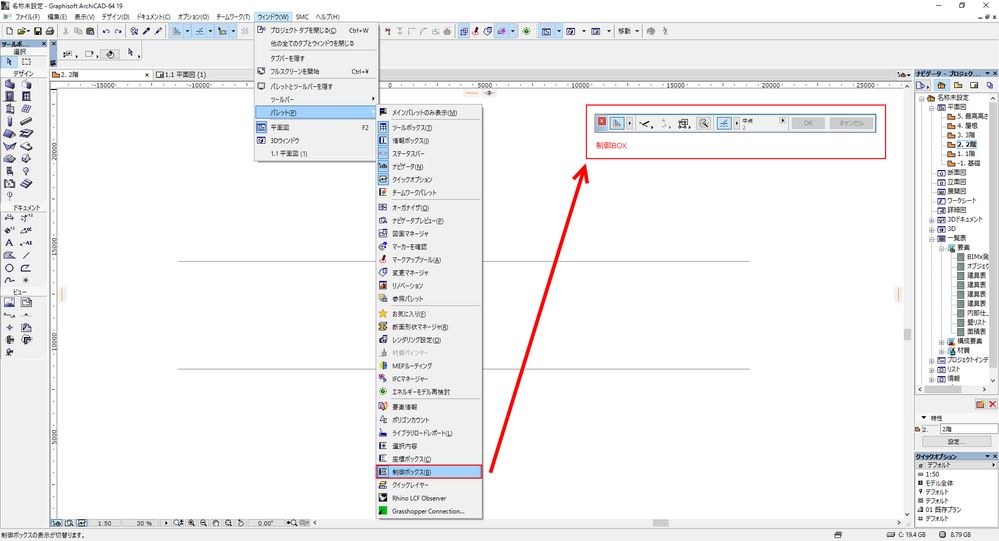Choose タブバーを隠す menu entry
The height and width of the screenshot is (541, 999).
315,58
